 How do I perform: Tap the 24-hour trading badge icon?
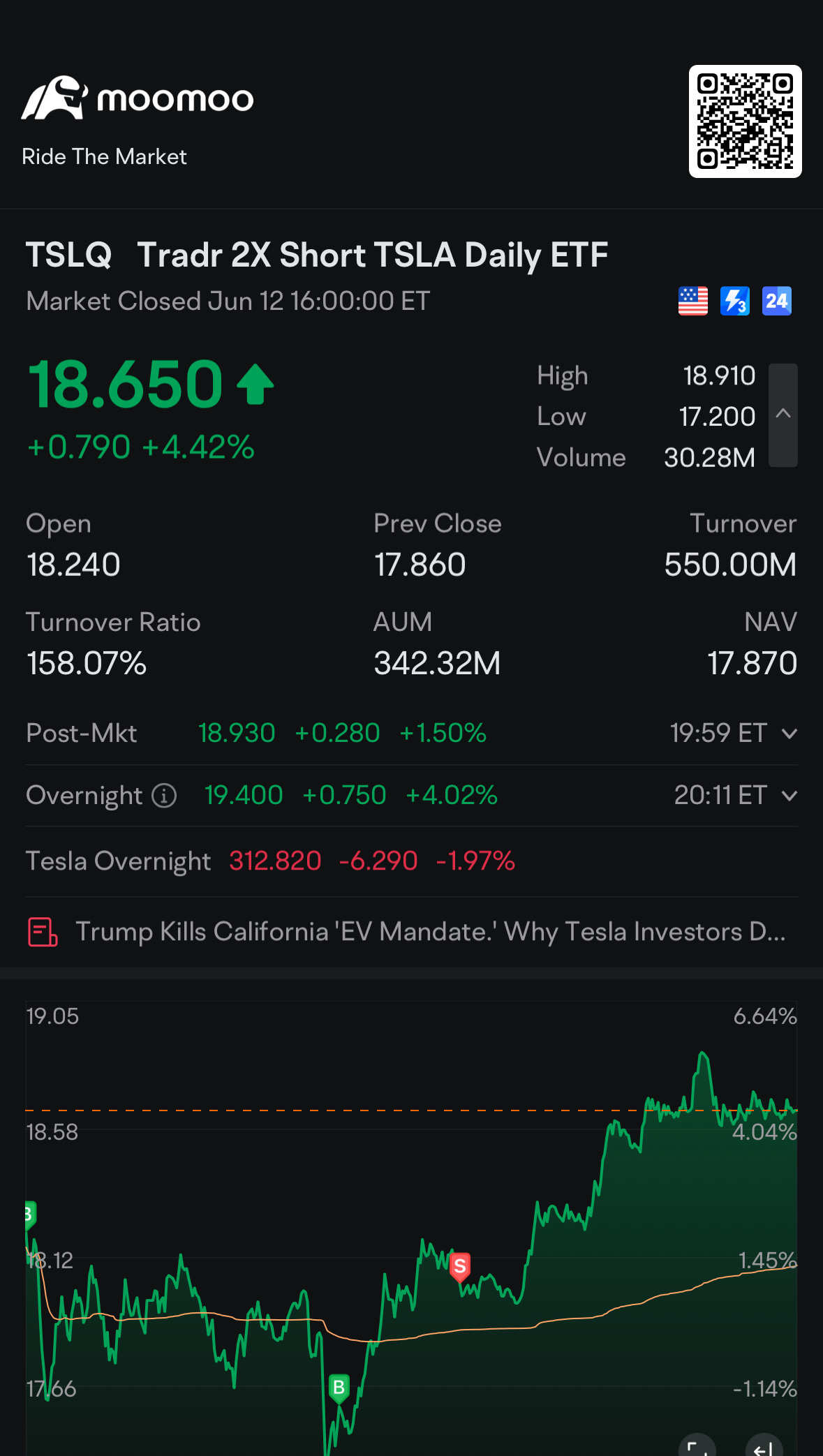tap(777, 301)
